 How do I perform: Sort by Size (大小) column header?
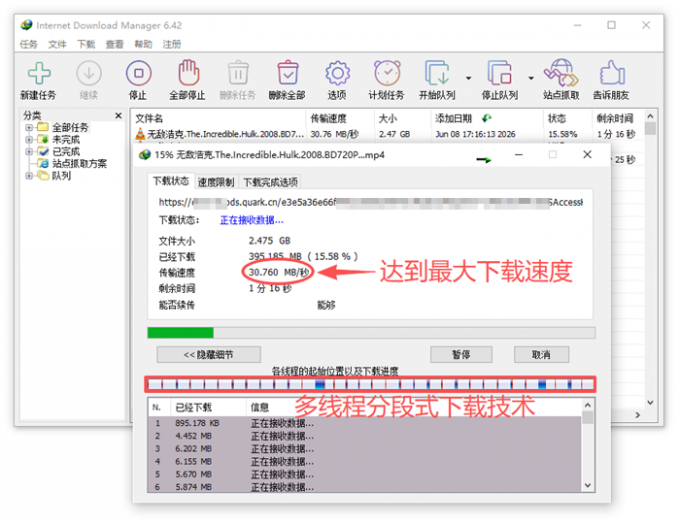(x=402, y=118)
